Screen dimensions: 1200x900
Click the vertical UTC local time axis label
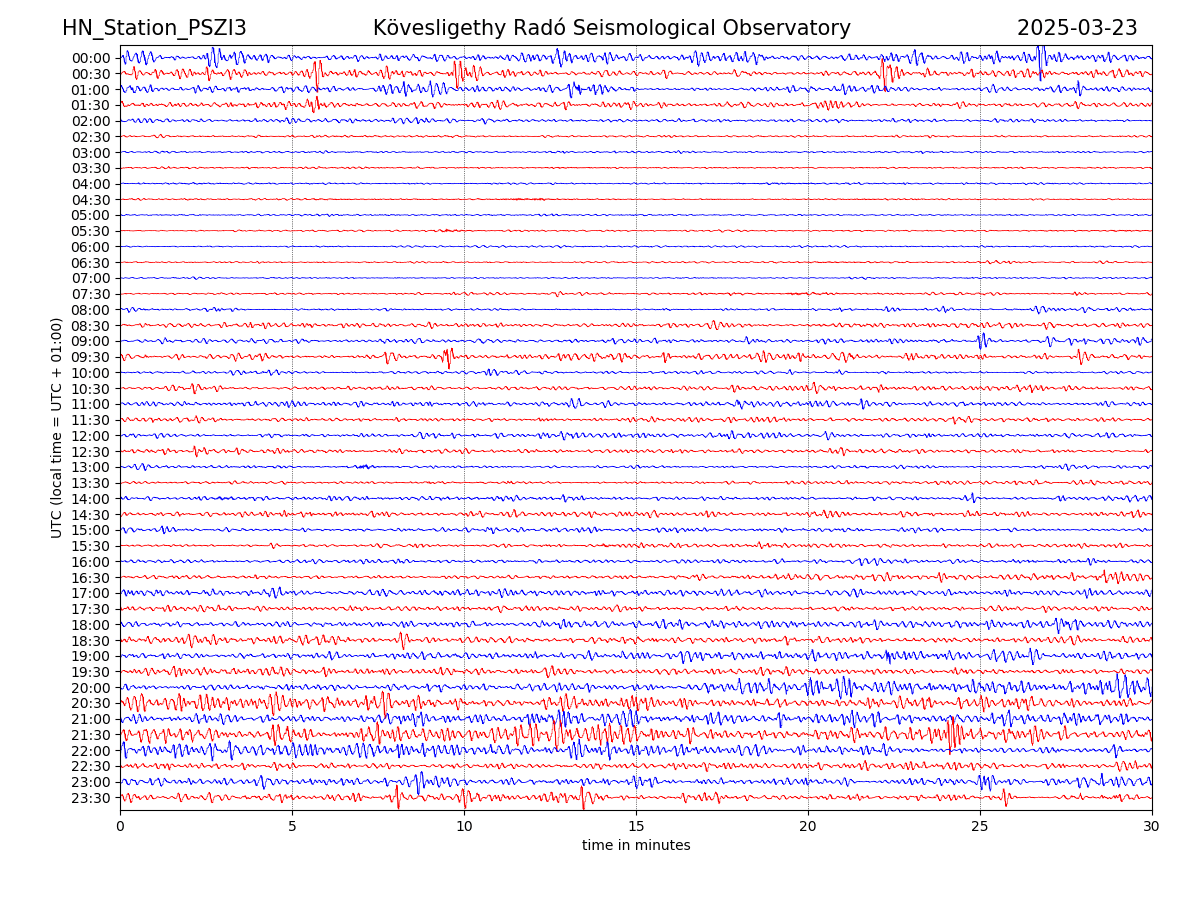57,427
